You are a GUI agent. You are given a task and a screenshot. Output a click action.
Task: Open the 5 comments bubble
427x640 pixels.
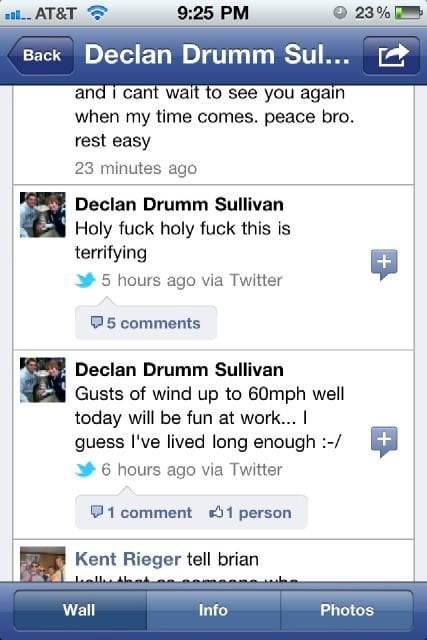click(x=146, y=323)
